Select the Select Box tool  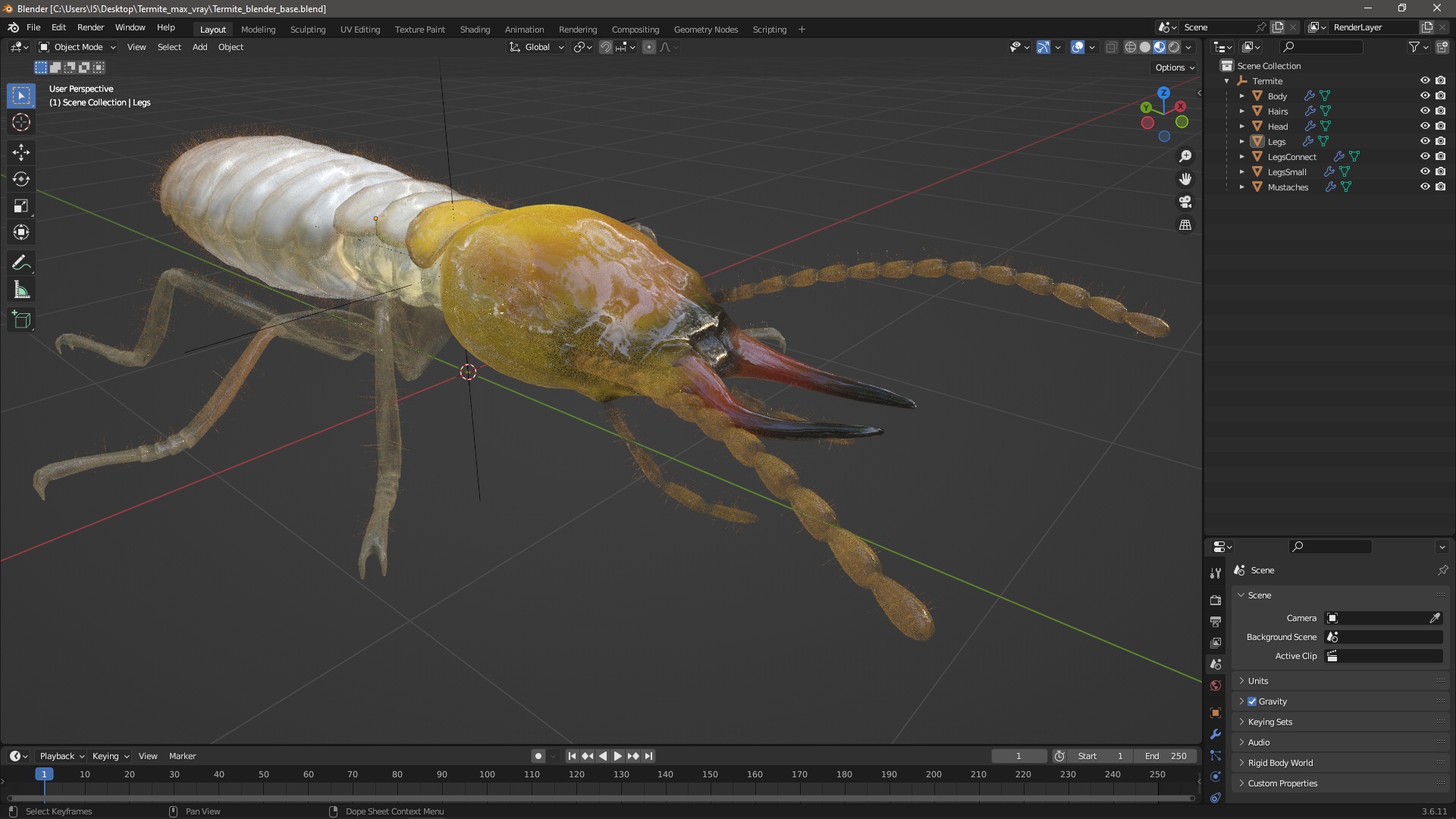pos(21,96)
